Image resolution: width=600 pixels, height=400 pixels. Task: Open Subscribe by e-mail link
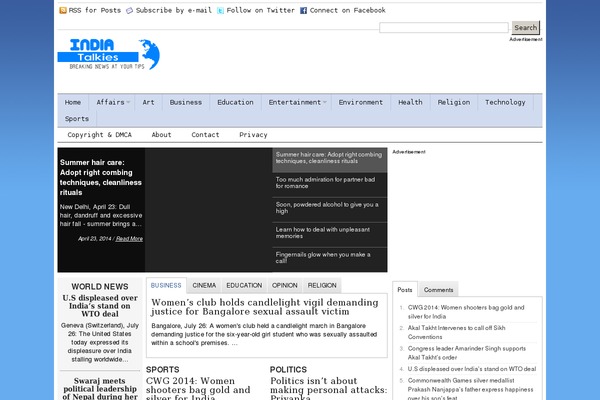click(174, 10)
